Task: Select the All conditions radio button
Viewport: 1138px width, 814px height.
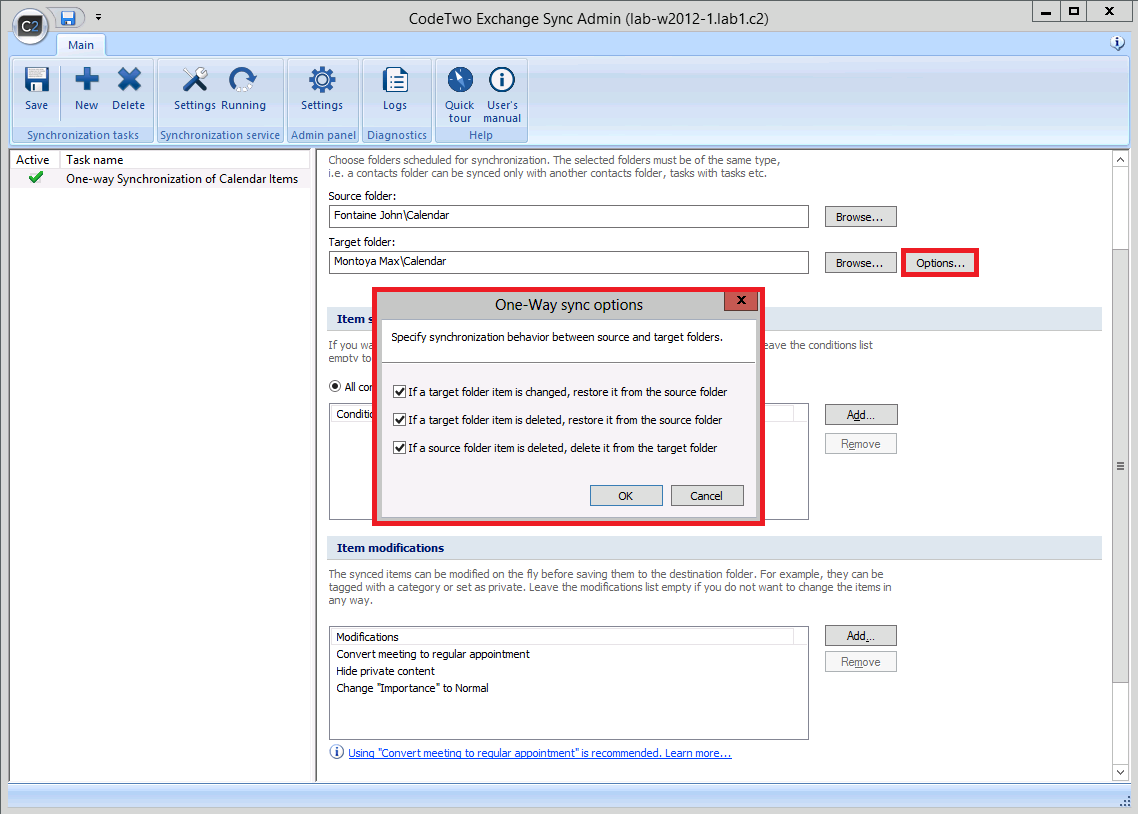Action: (x=335, y=386)
